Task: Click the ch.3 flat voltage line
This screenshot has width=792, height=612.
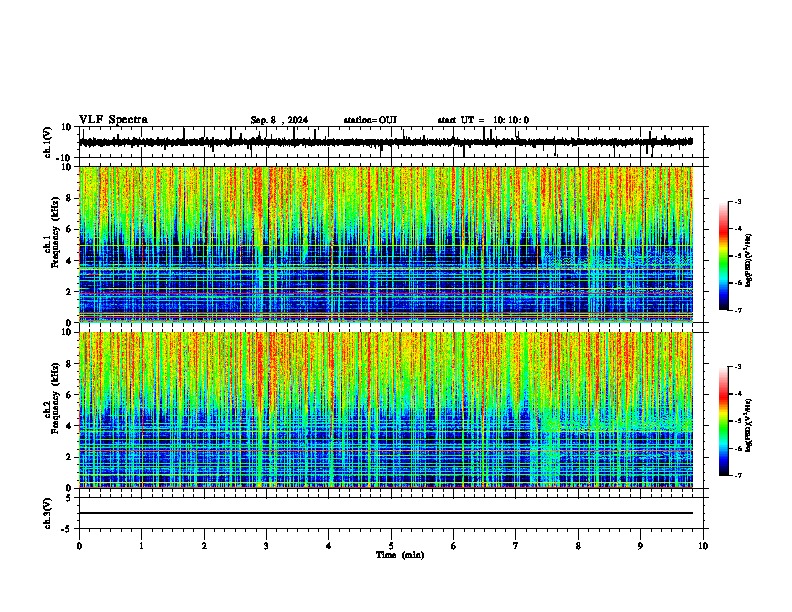Action: (386, 513)
